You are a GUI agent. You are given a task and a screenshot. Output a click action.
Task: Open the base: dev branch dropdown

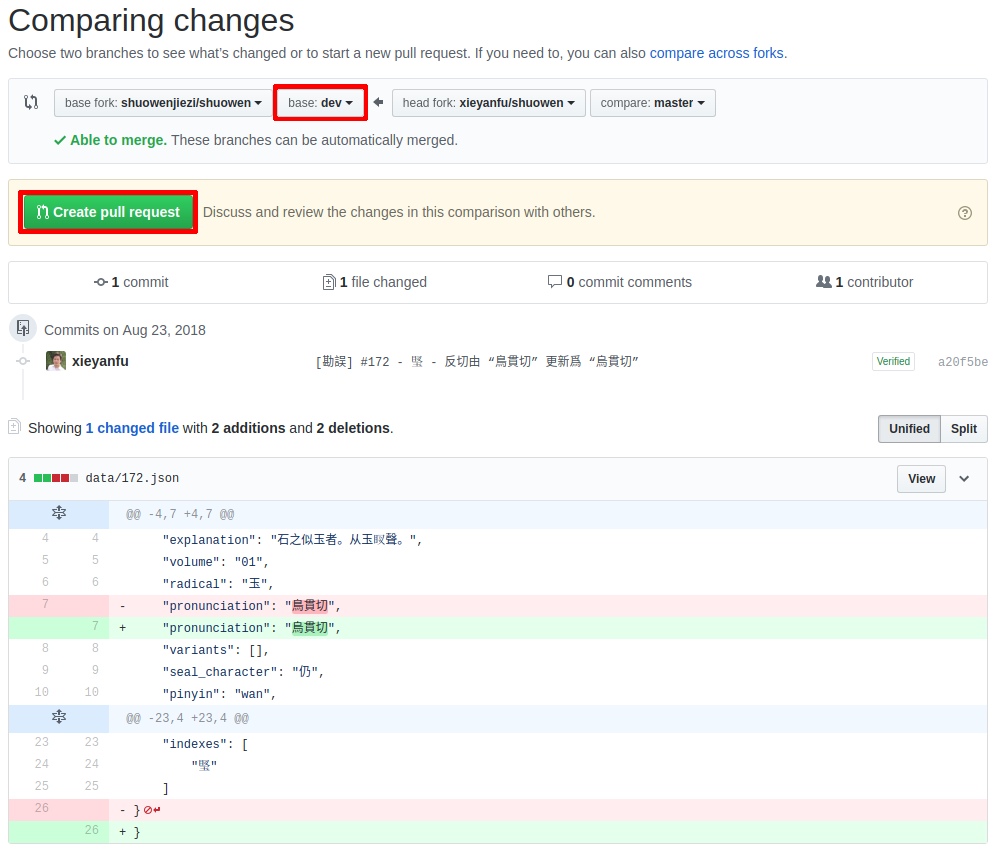tap(320, 103)
